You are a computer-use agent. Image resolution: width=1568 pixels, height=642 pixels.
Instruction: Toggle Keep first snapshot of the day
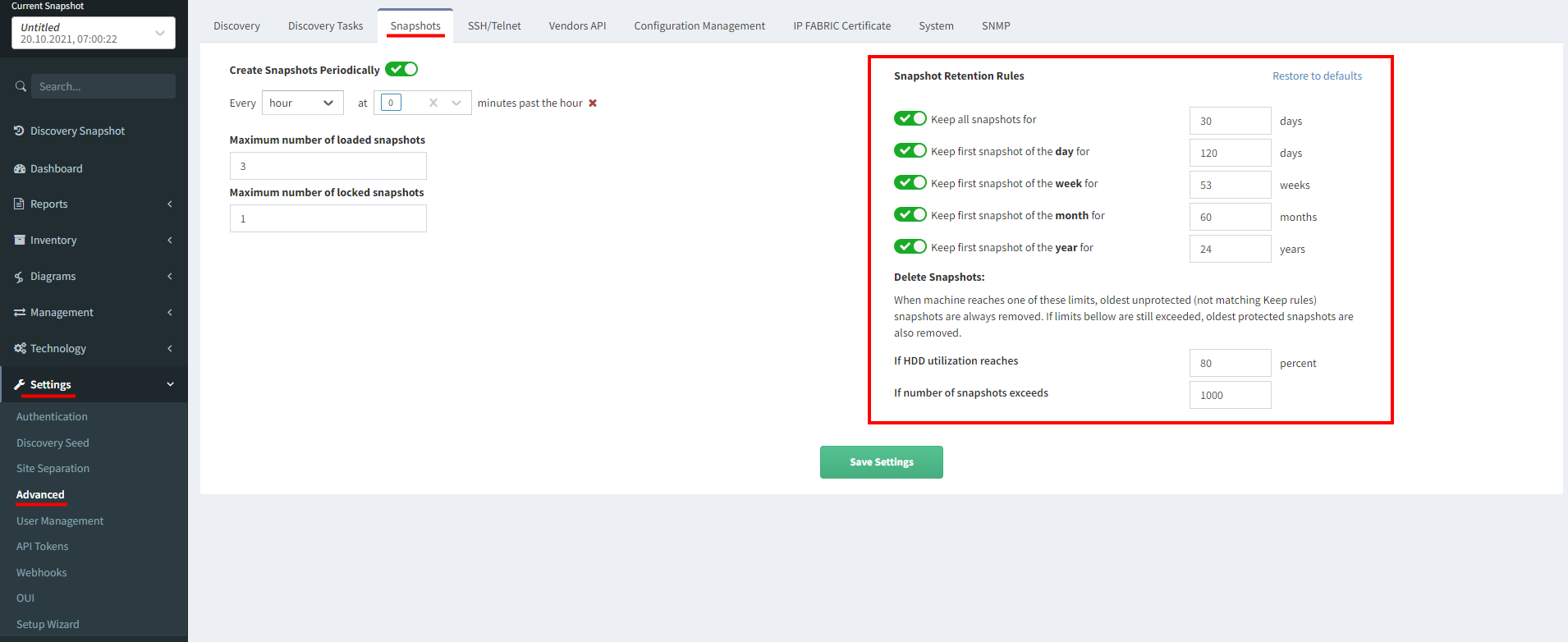click(910, 150)
